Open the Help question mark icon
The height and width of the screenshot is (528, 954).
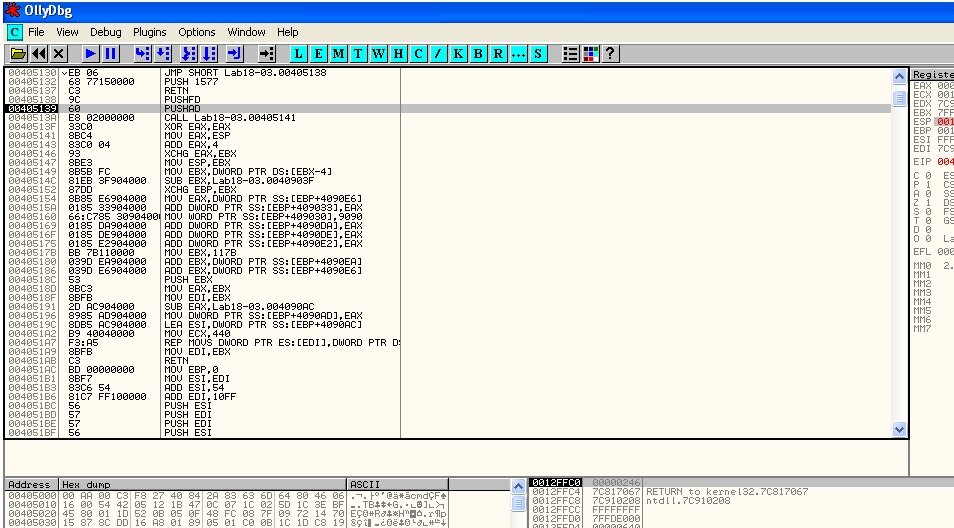coord(610,53)
